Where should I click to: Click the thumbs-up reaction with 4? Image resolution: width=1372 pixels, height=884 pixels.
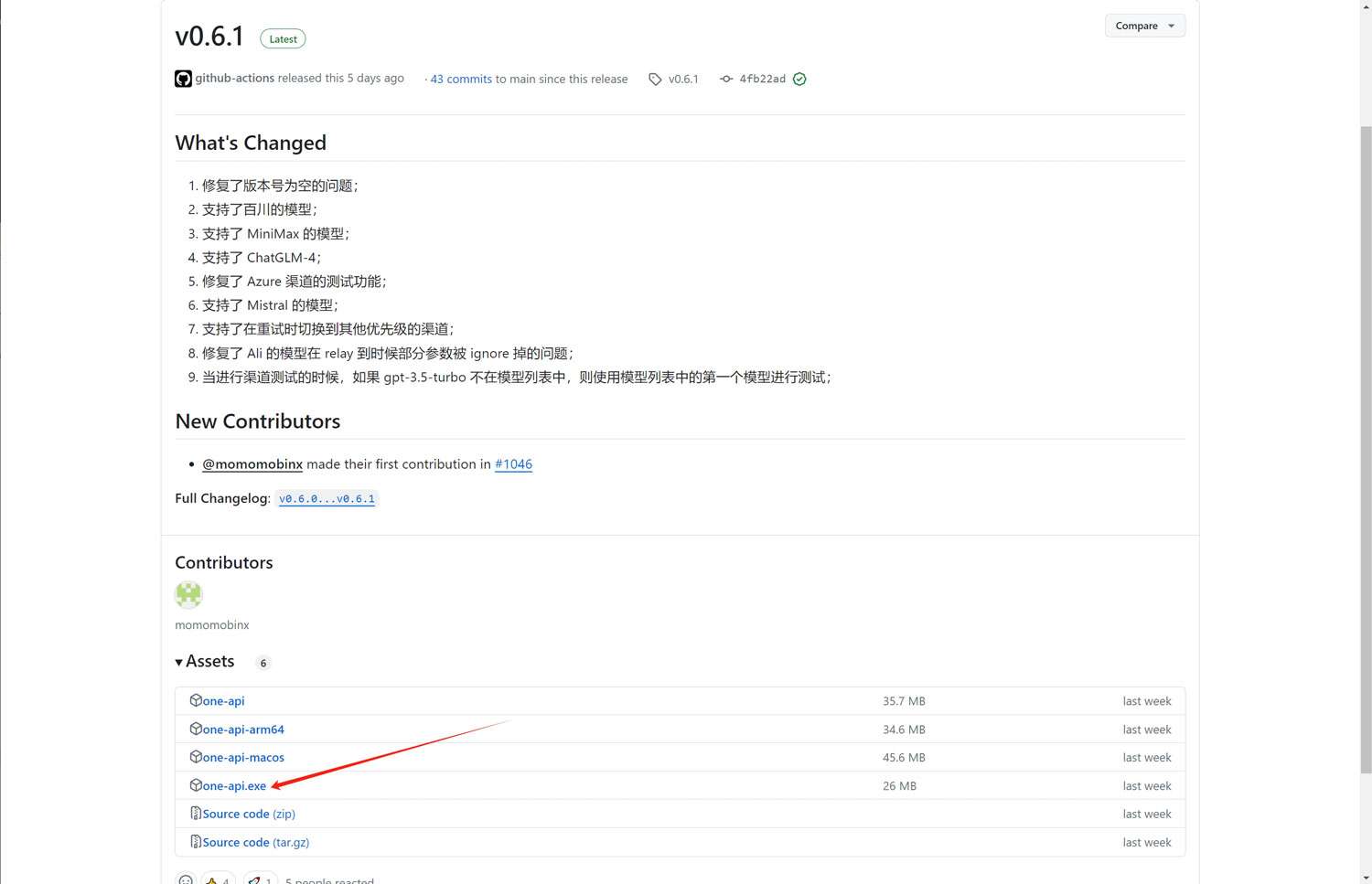click(218, 879)
